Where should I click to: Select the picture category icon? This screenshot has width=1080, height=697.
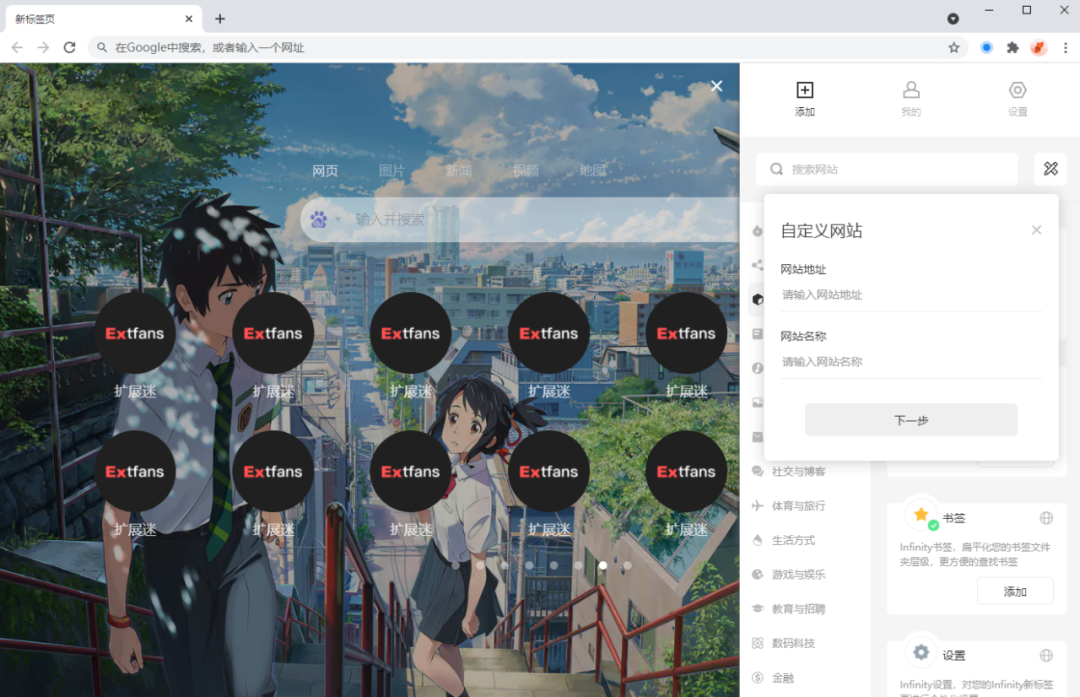coord(758,402)
